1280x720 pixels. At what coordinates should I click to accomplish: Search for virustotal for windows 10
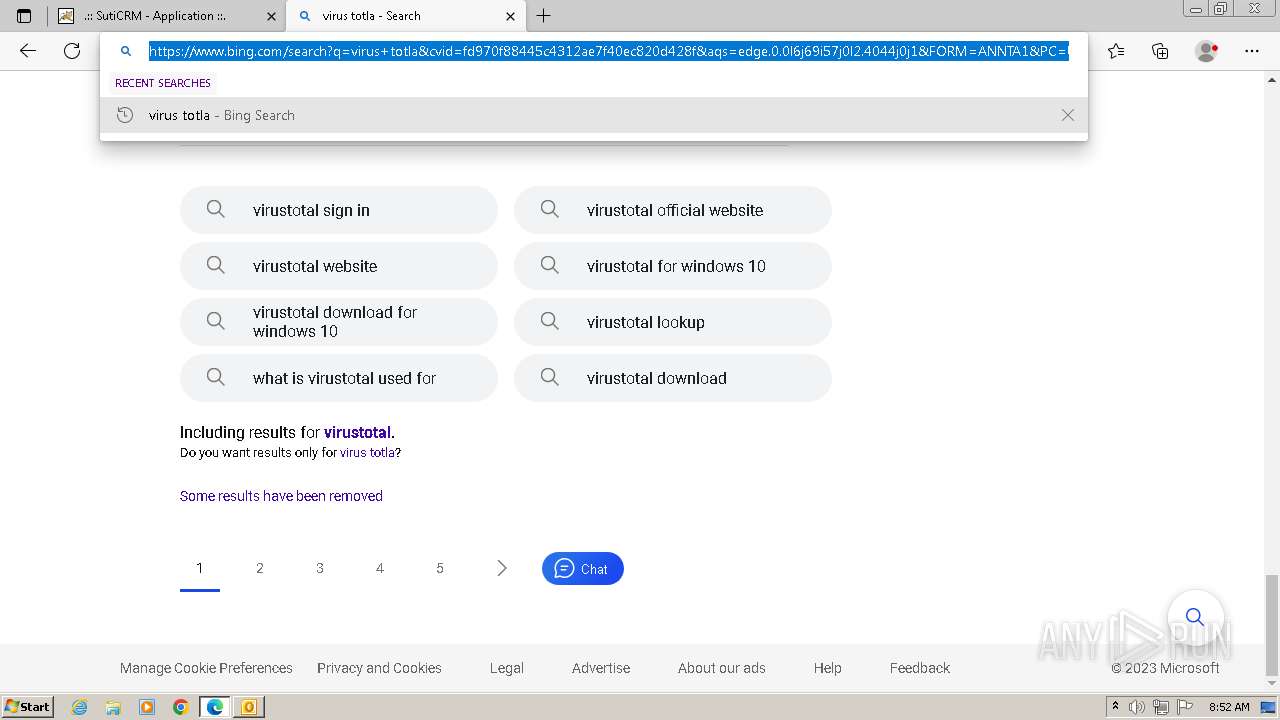click(673, 266)
